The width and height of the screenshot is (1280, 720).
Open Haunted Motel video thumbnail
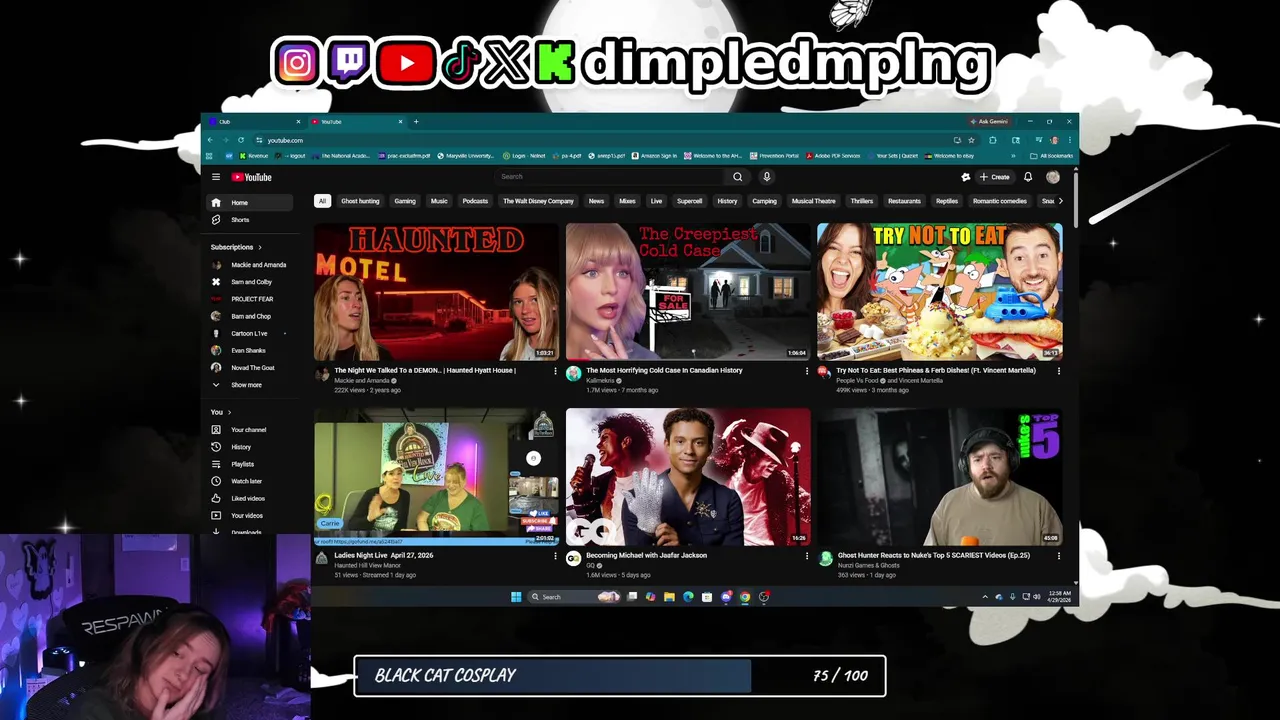pyautogui.click(x=437, y=291)
